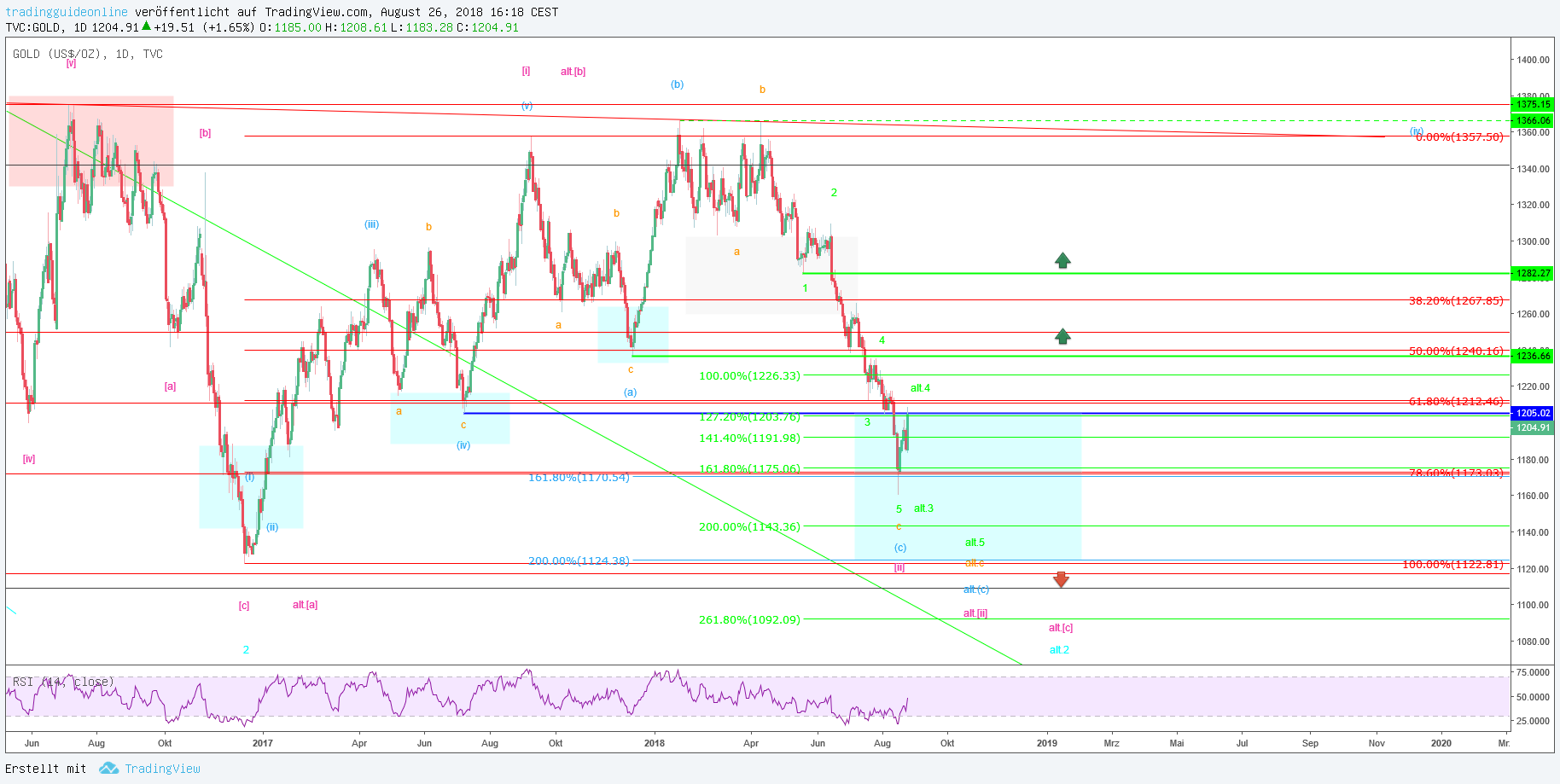Viewport: 1560px width, 784px height.
Task: Click the 2019 year mark on time axis
Action: click(x=1047, y=743)
